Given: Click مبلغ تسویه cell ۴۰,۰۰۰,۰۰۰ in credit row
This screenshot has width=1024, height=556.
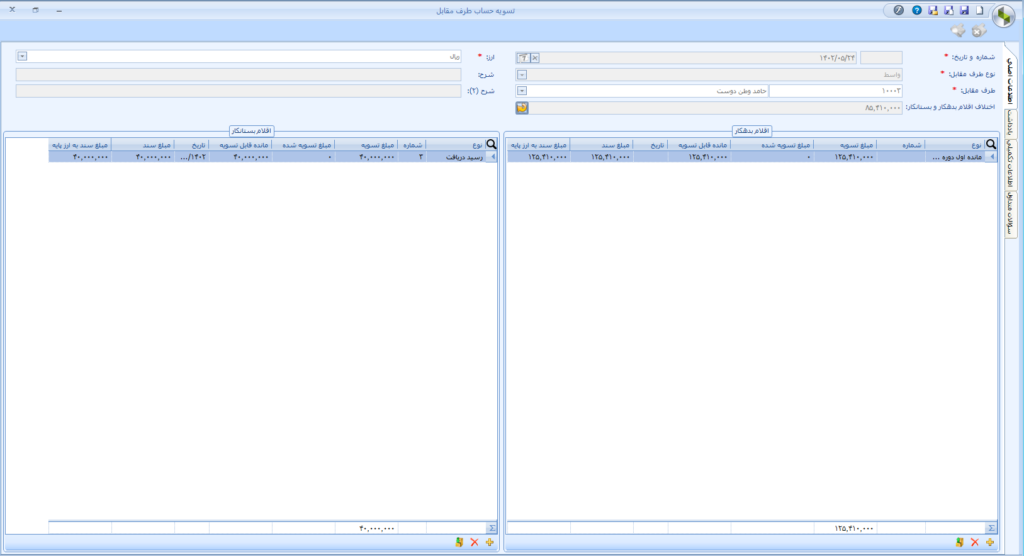Looking at the screenshot, I should [x=367, y=157].
